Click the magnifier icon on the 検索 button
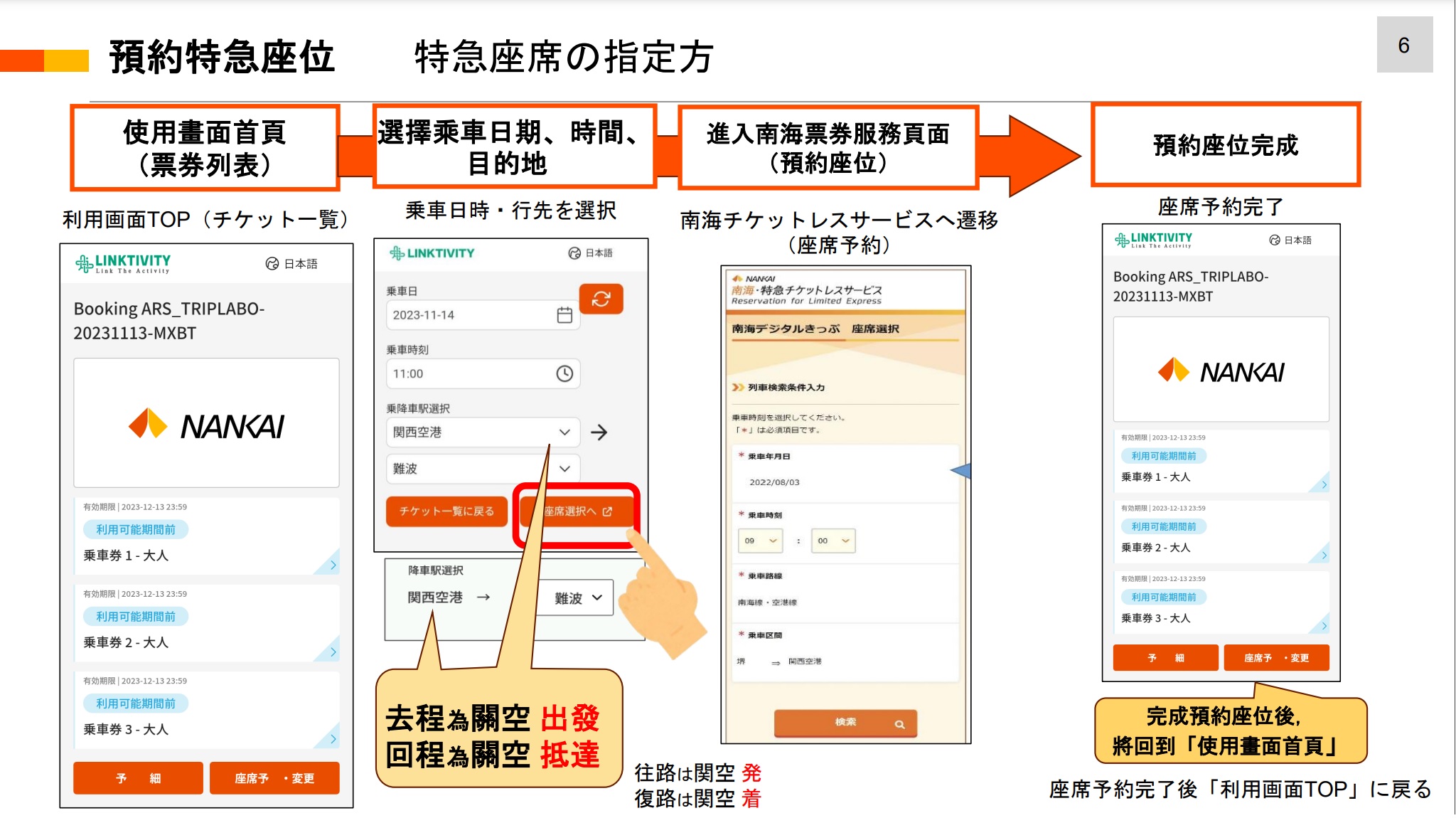 [899, 724]
